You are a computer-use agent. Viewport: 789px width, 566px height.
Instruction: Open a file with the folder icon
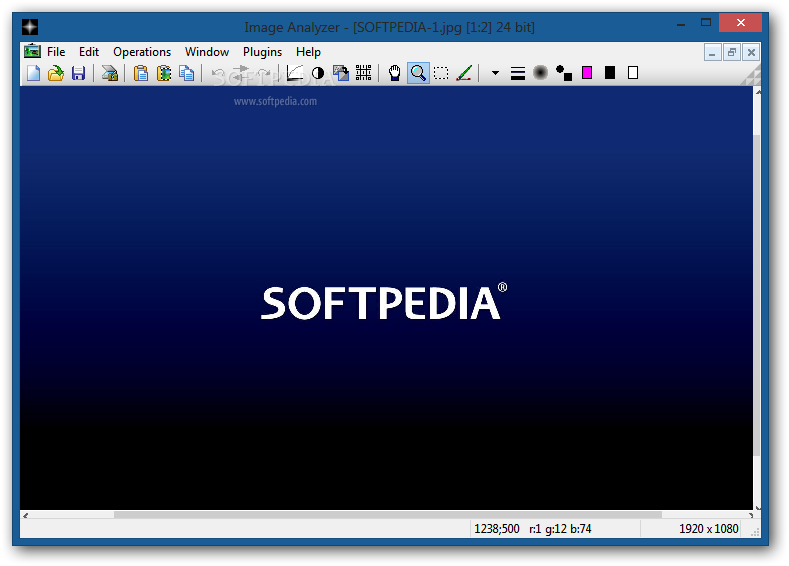coord(56,73)
